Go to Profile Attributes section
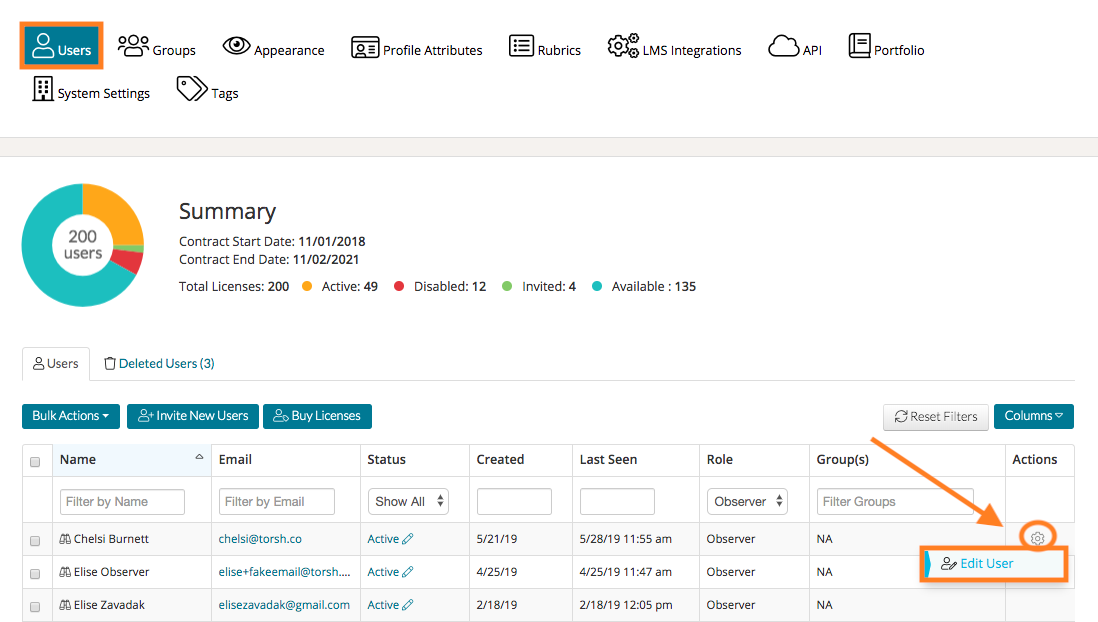 pos(417,48)
